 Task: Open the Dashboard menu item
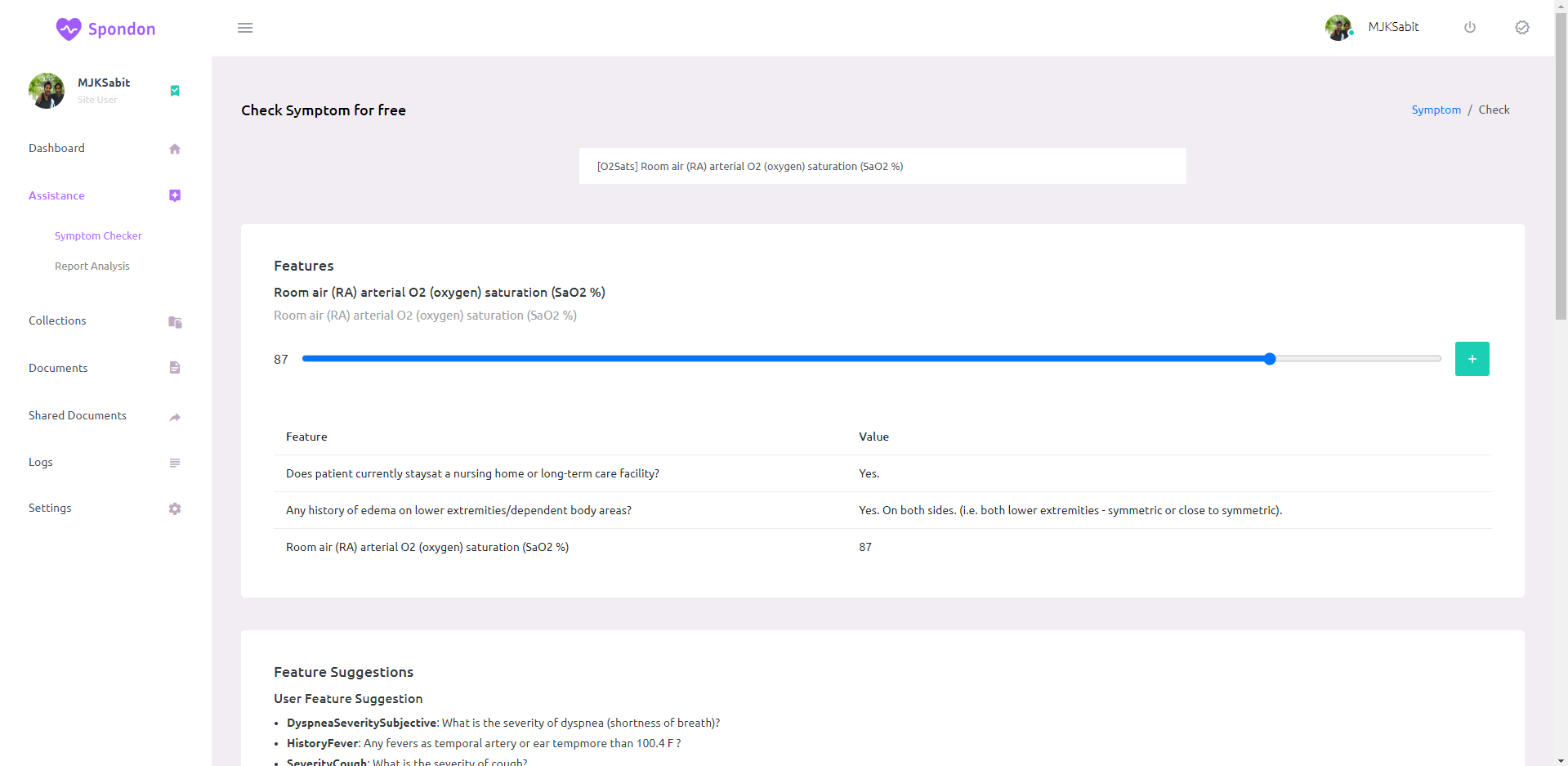[56, 148]
